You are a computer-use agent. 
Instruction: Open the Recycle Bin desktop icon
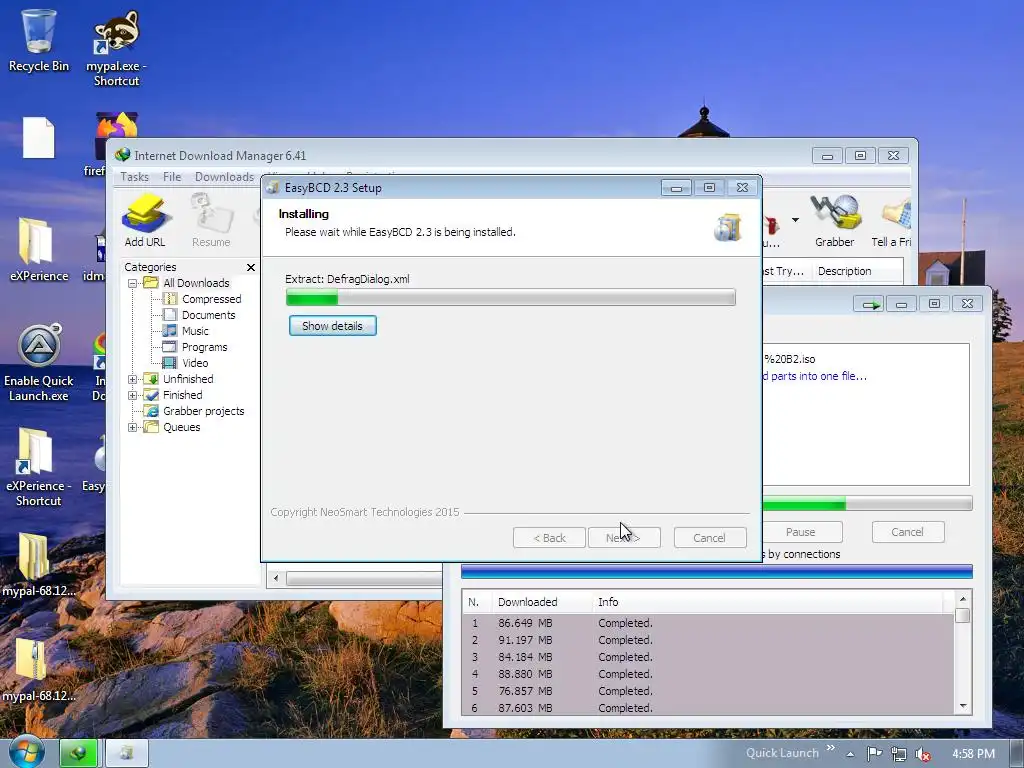39,40
